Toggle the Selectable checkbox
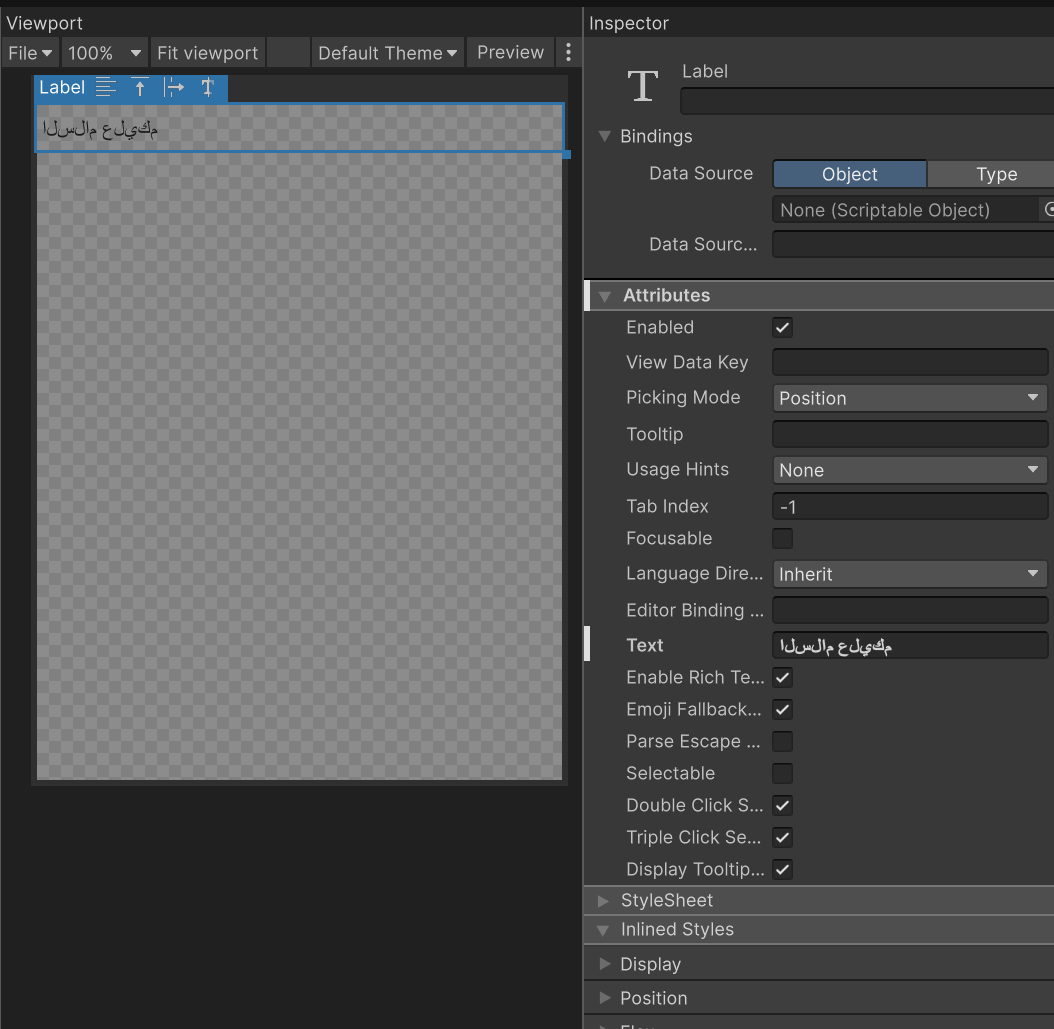 point(782,774)
